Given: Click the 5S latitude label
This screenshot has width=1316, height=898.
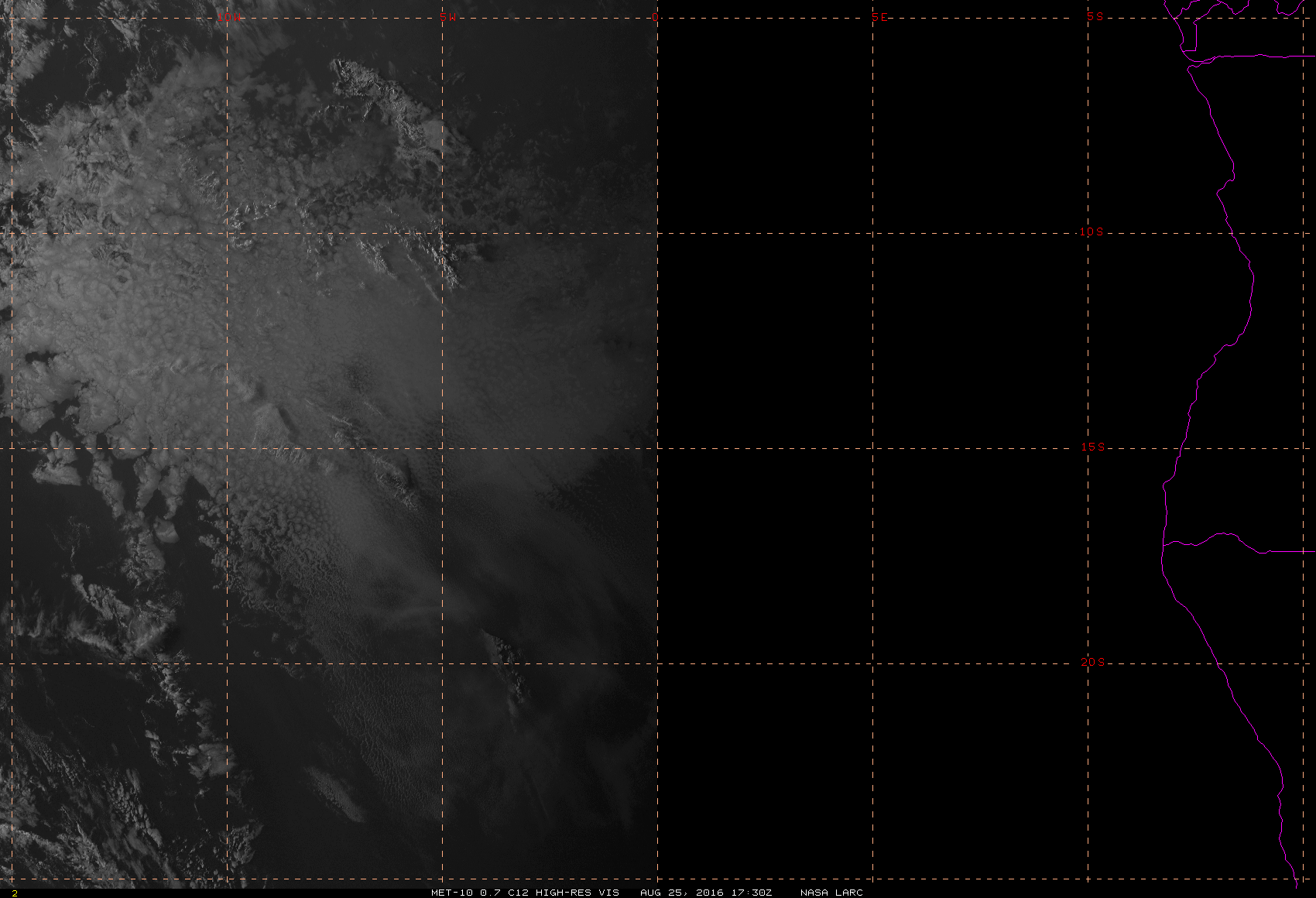Looking at the screenshot, I should (1095, 16).
